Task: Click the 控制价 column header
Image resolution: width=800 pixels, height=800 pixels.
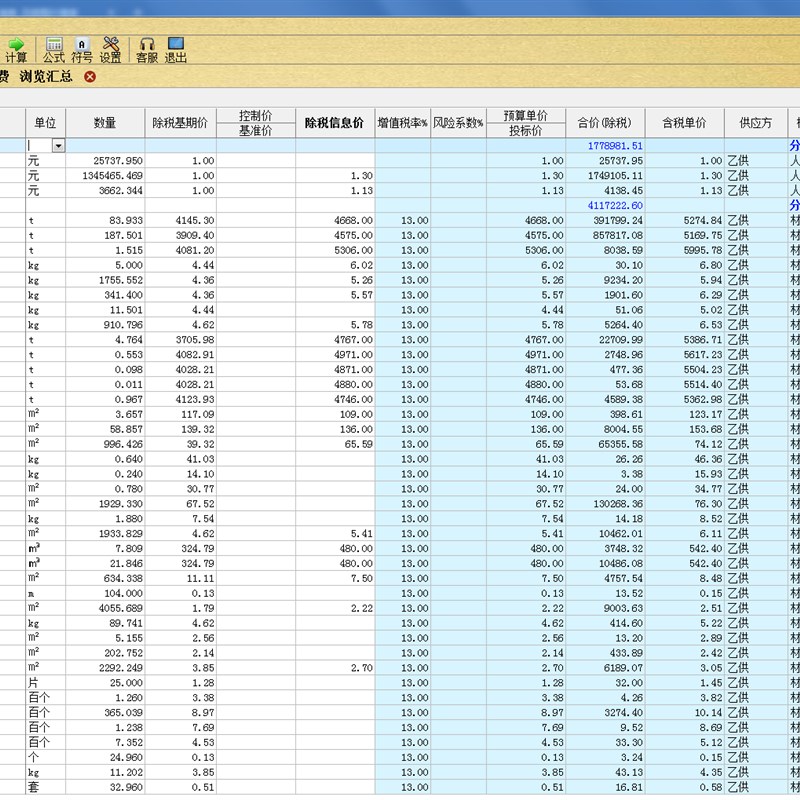Action: pos(256,116)
